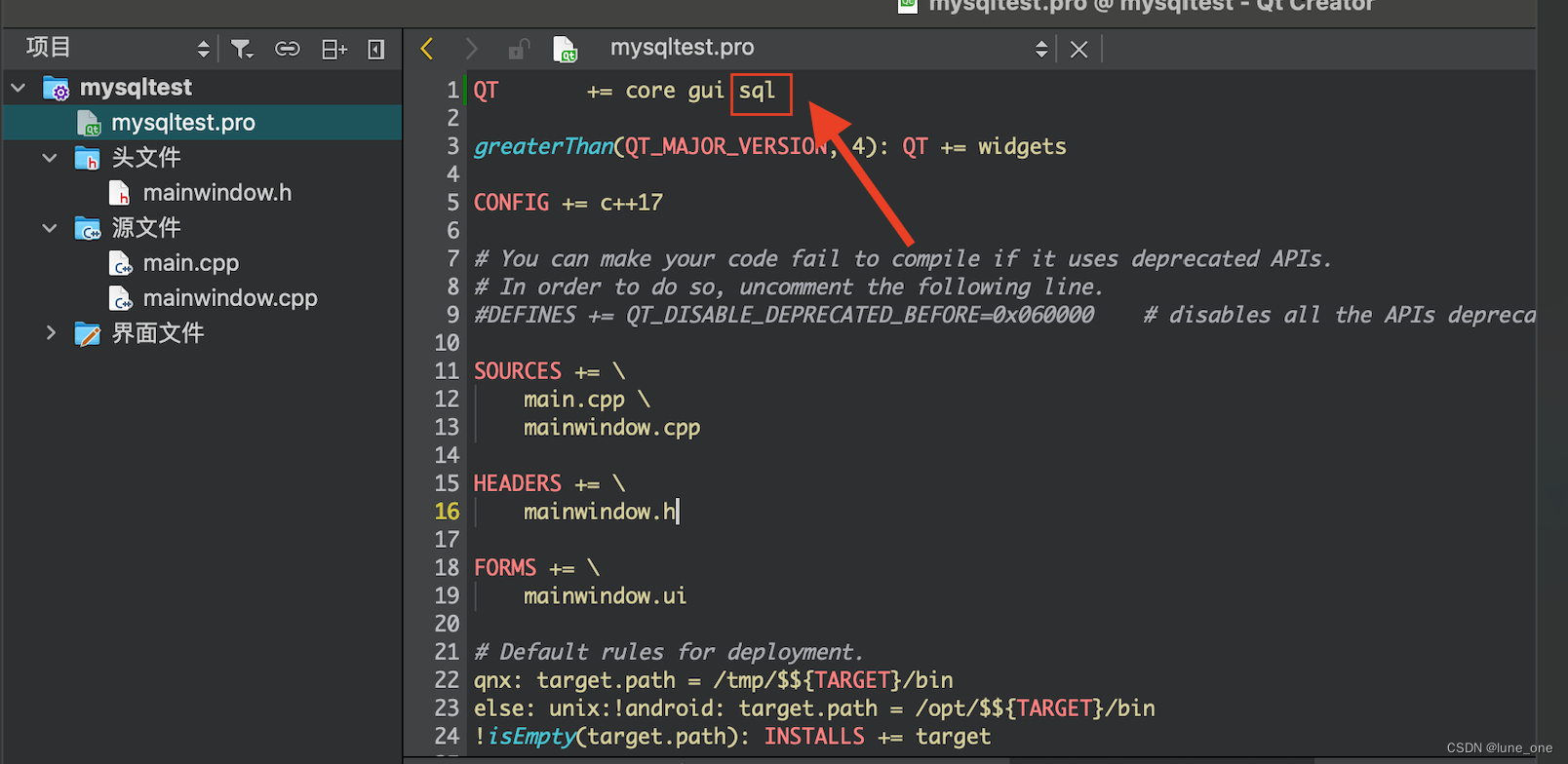Click main.cpp on line 12
Viewport: 1568px width, 764px height.
573,400
